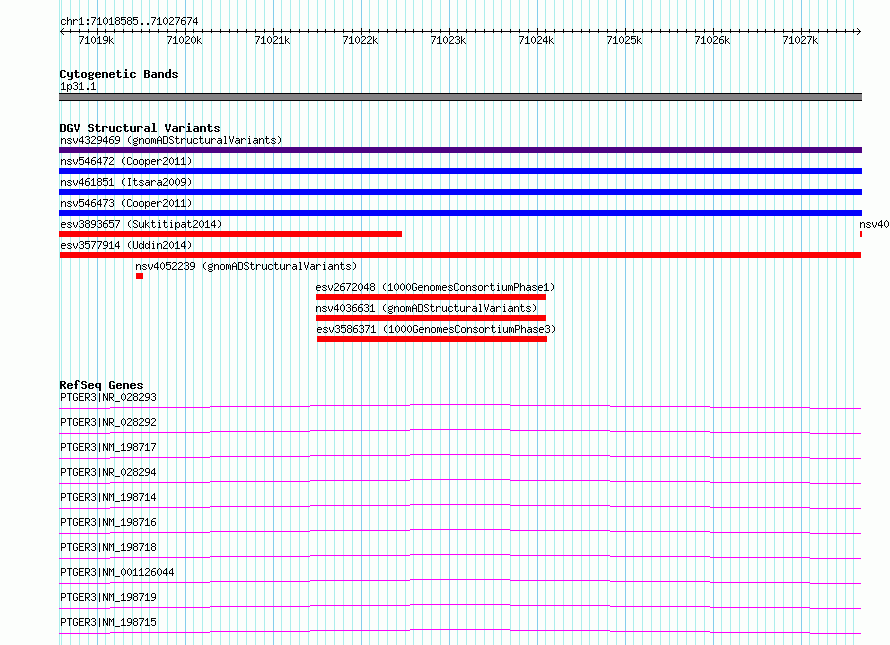The width and height of the screenshot is (890, 645).
Task: Click the red esv3586371 variant bar
Action: click(x=432, y=339)
